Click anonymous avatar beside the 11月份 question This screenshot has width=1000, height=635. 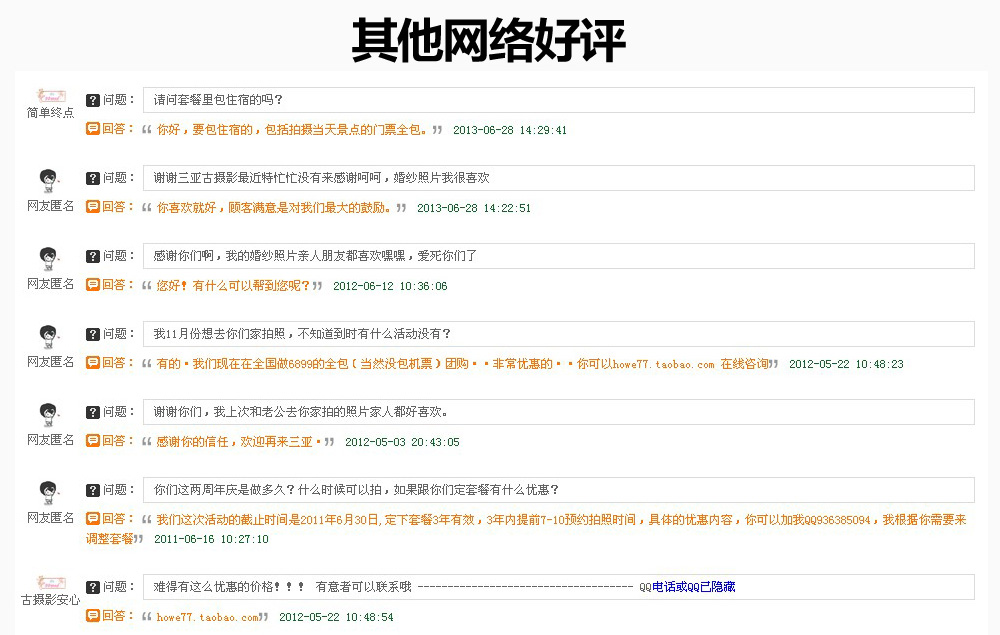50,336
